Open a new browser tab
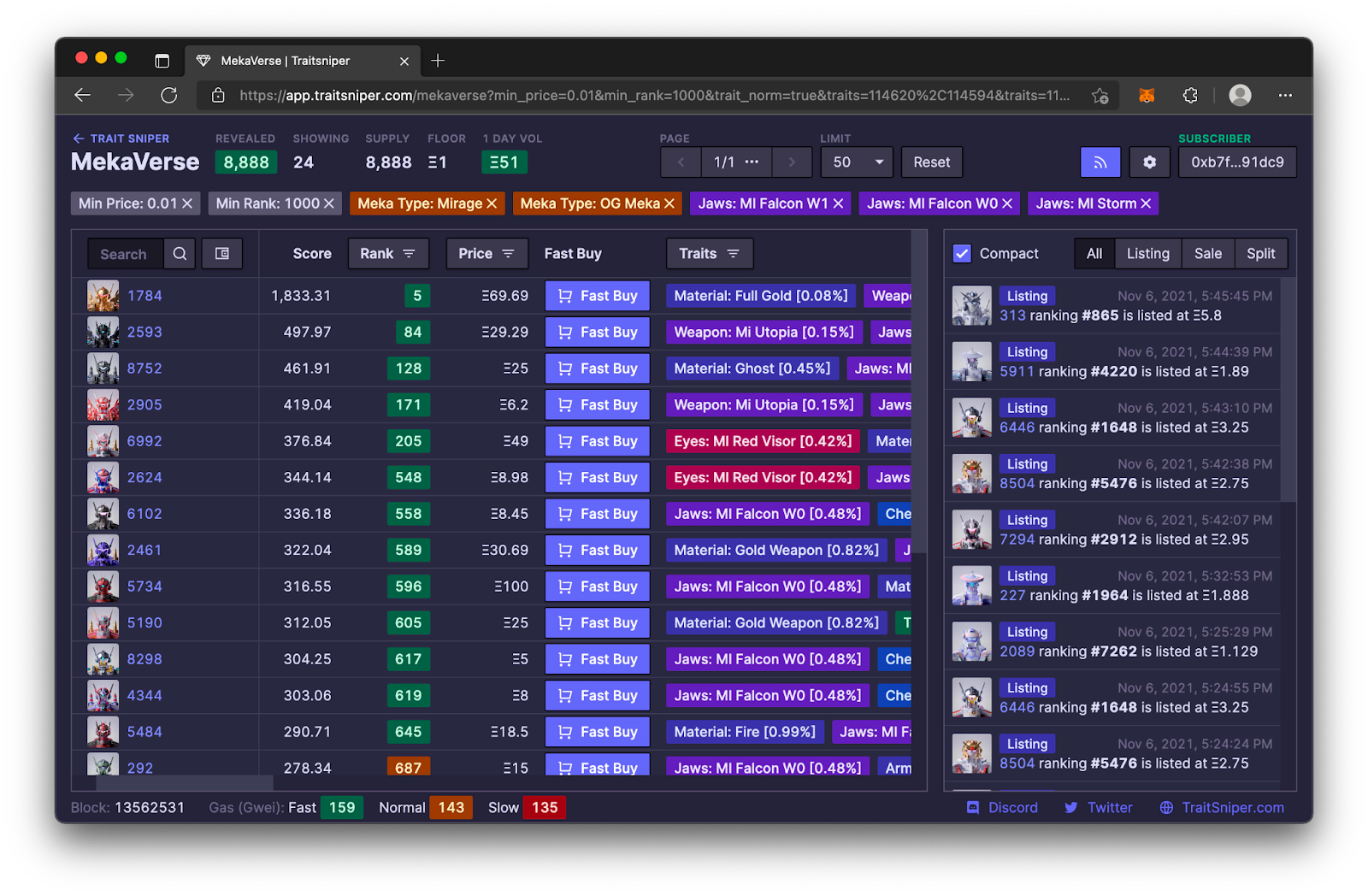Screen dimensions: 1368x896 (x=438, y=61)
